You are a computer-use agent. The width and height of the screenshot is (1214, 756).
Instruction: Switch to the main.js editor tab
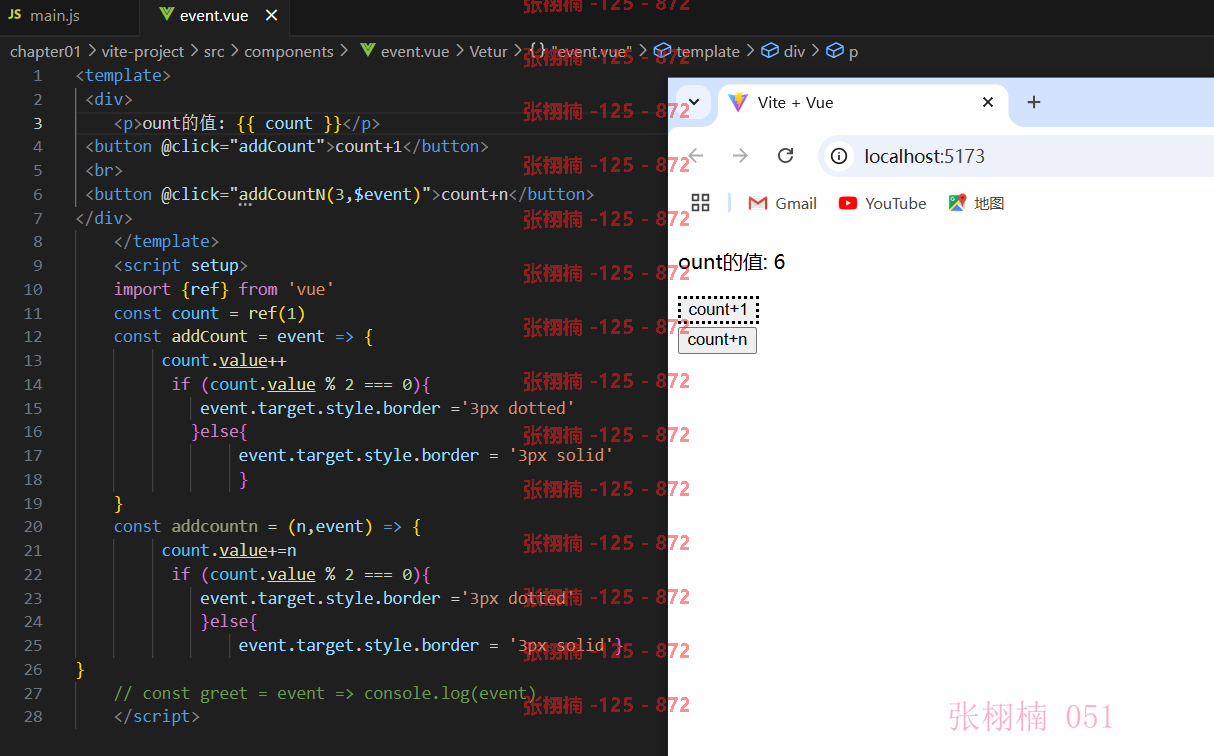pyautogui.click(x=54, y=16)
